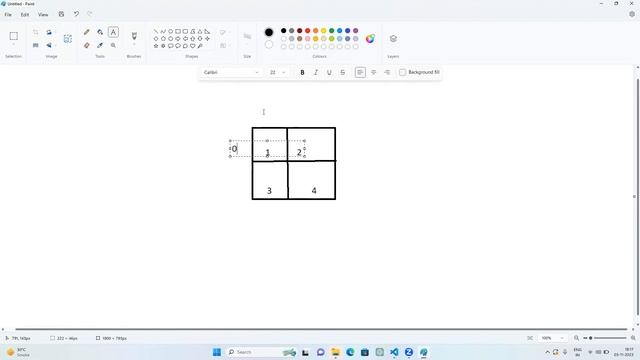640x360 pixels.
Task: Toggle Italic text formatting
Action: point(316,72)
